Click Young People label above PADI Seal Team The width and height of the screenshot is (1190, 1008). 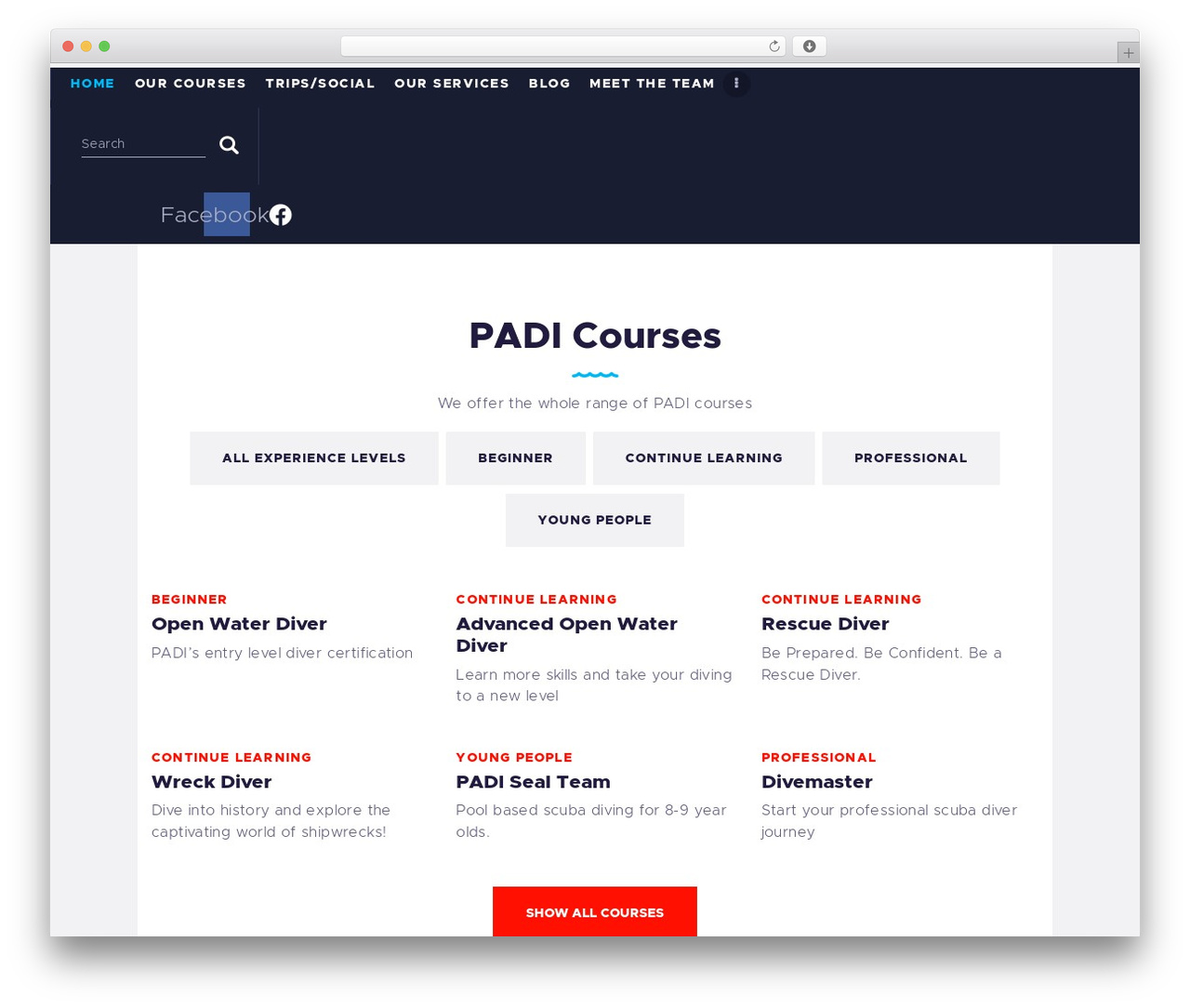coord(514,758)
